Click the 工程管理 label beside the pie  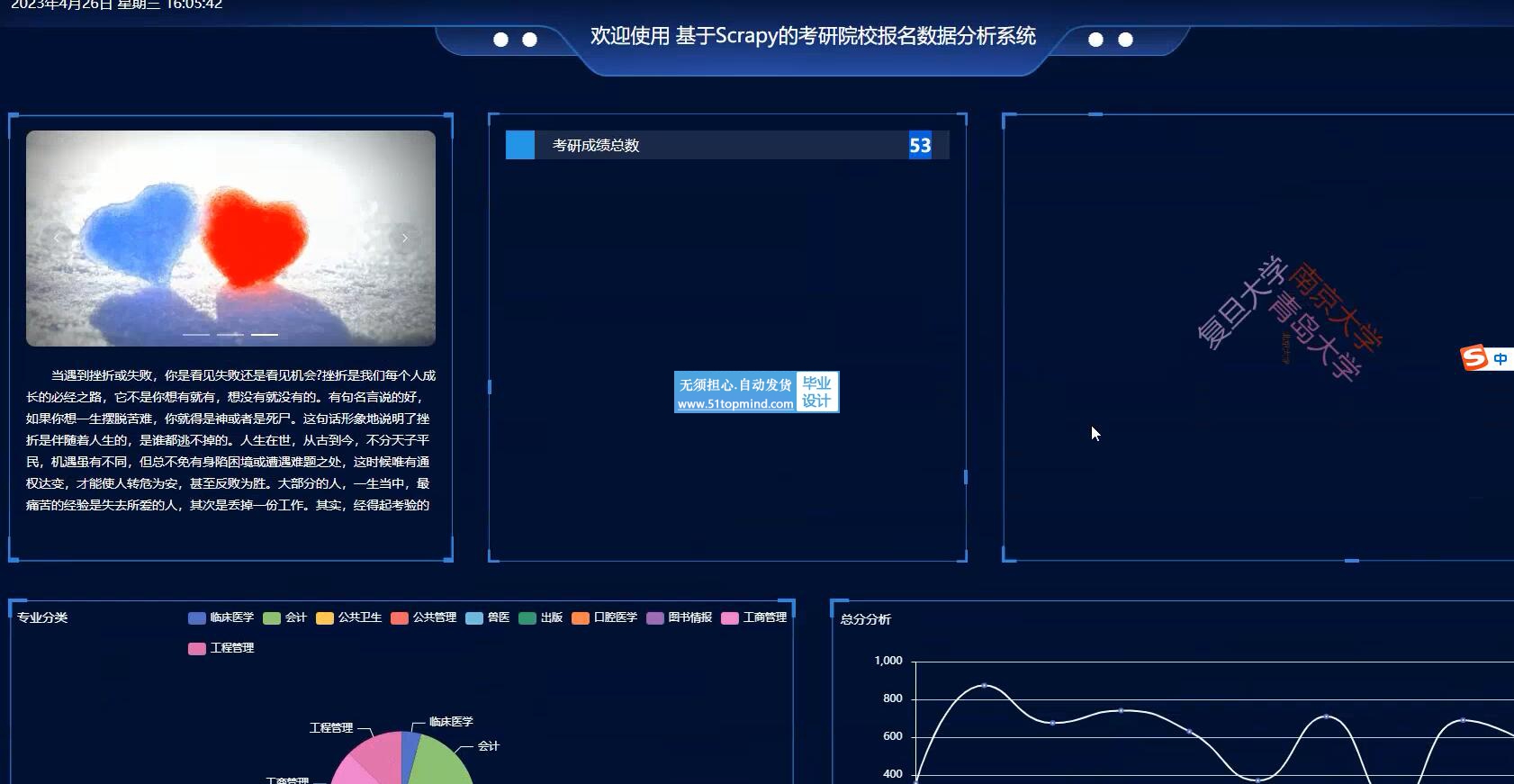(x=331, y=728)
